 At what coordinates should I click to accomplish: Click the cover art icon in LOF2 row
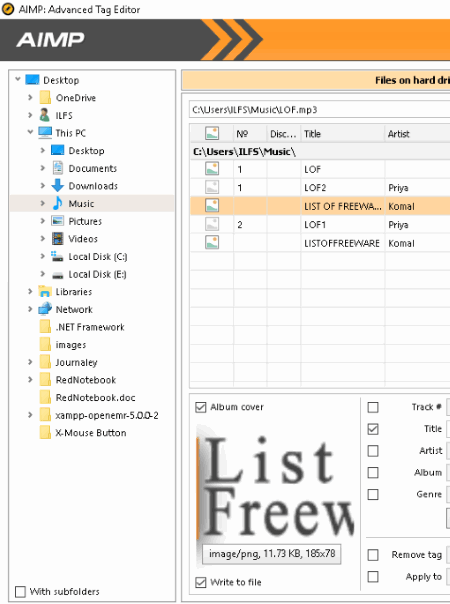click(212, 187)
